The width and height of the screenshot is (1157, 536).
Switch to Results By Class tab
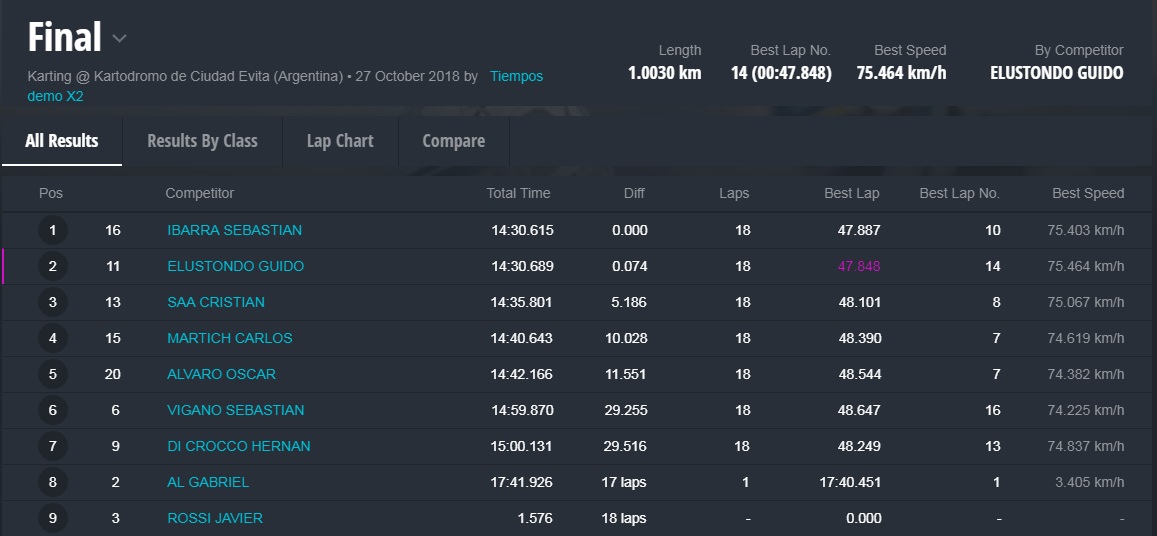point(202,141)
